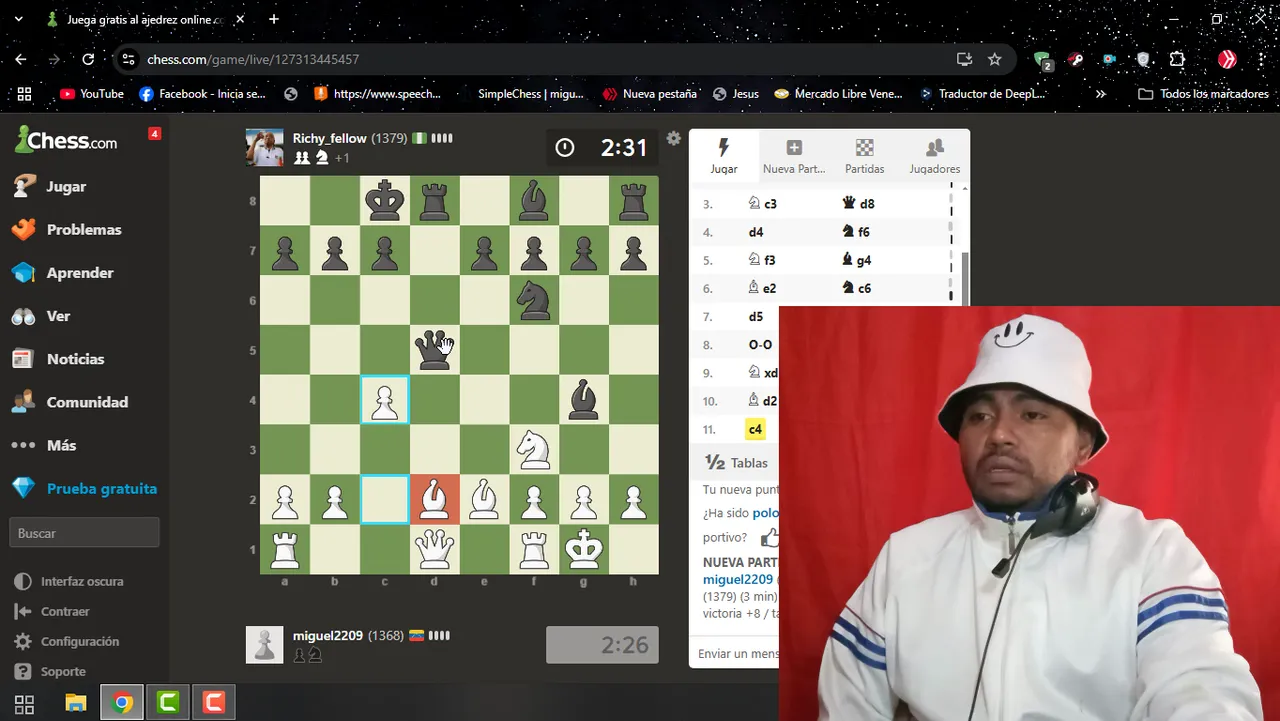Click the black queen on d5
This screenshot has width=1280, height=721.
pyautogui.click(x=434, y=350)
